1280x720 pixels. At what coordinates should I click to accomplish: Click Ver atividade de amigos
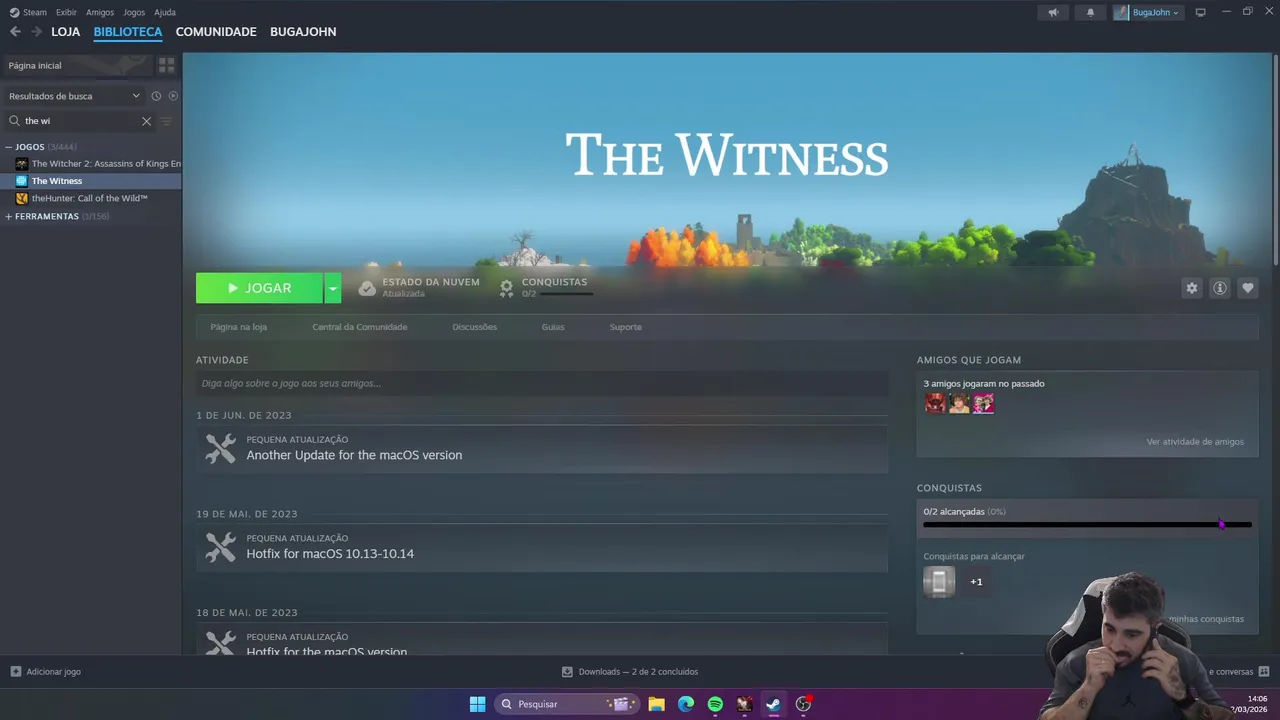1195,442
